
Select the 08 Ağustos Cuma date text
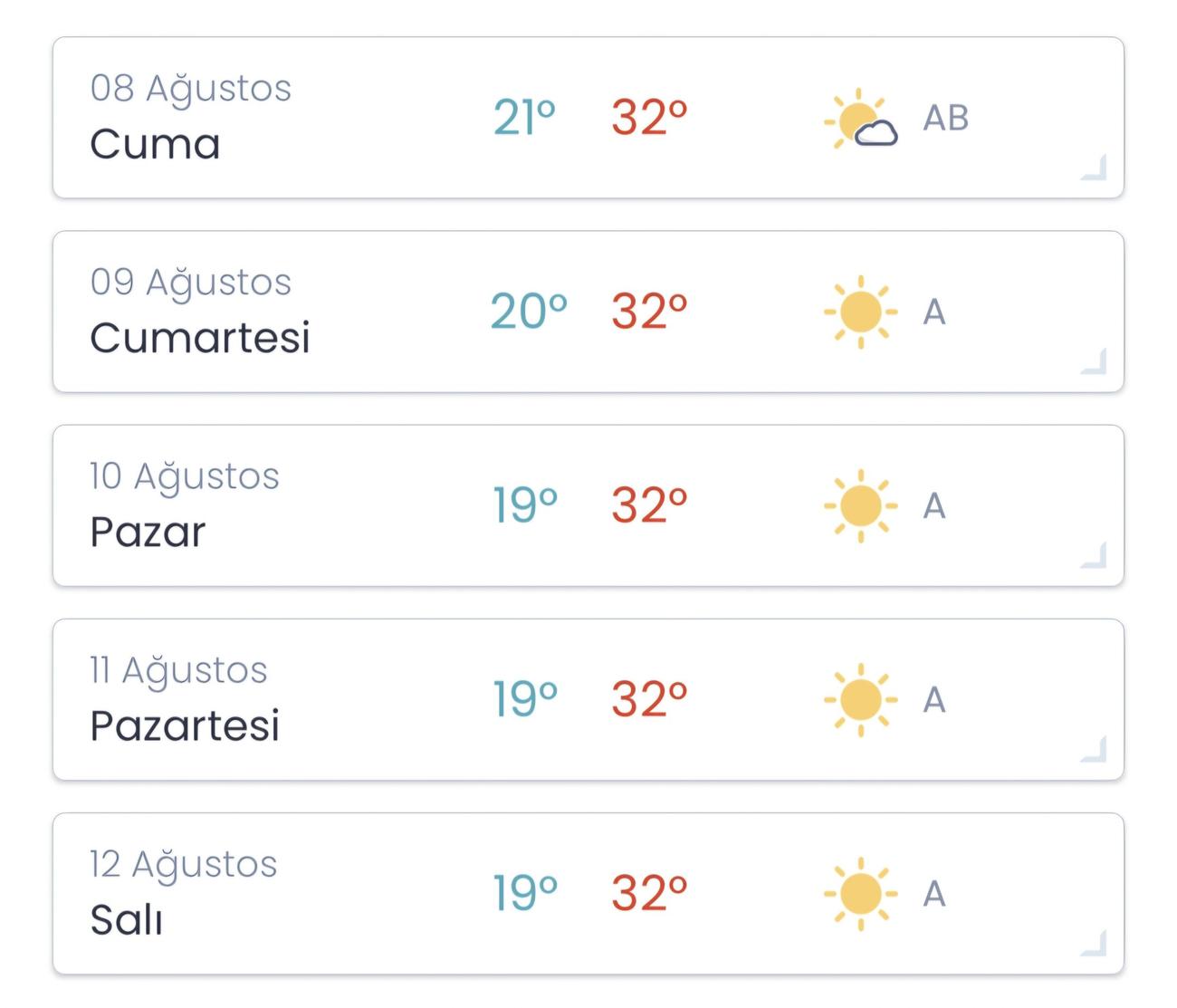[190, 87]
